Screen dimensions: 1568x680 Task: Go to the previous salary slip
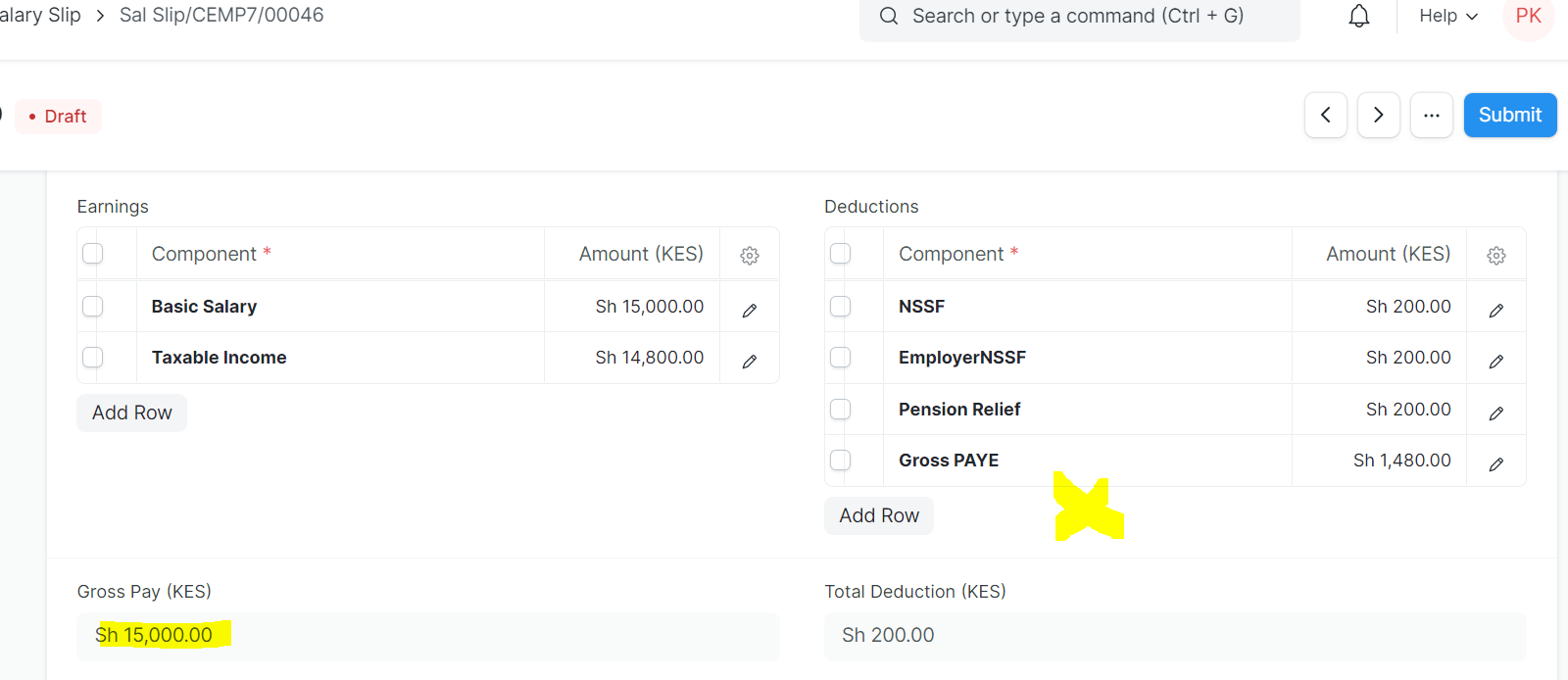pos(1326,116)
